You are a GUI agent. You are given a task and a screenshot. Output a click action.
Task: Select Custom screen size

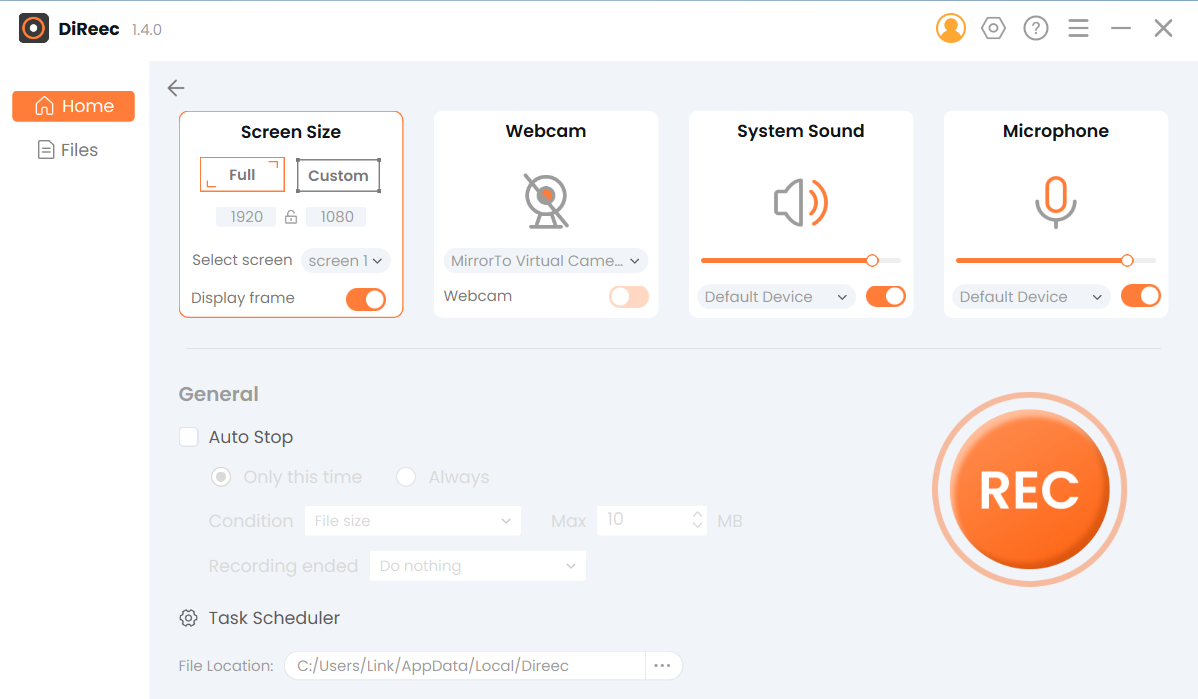click(x=338, y=176)
